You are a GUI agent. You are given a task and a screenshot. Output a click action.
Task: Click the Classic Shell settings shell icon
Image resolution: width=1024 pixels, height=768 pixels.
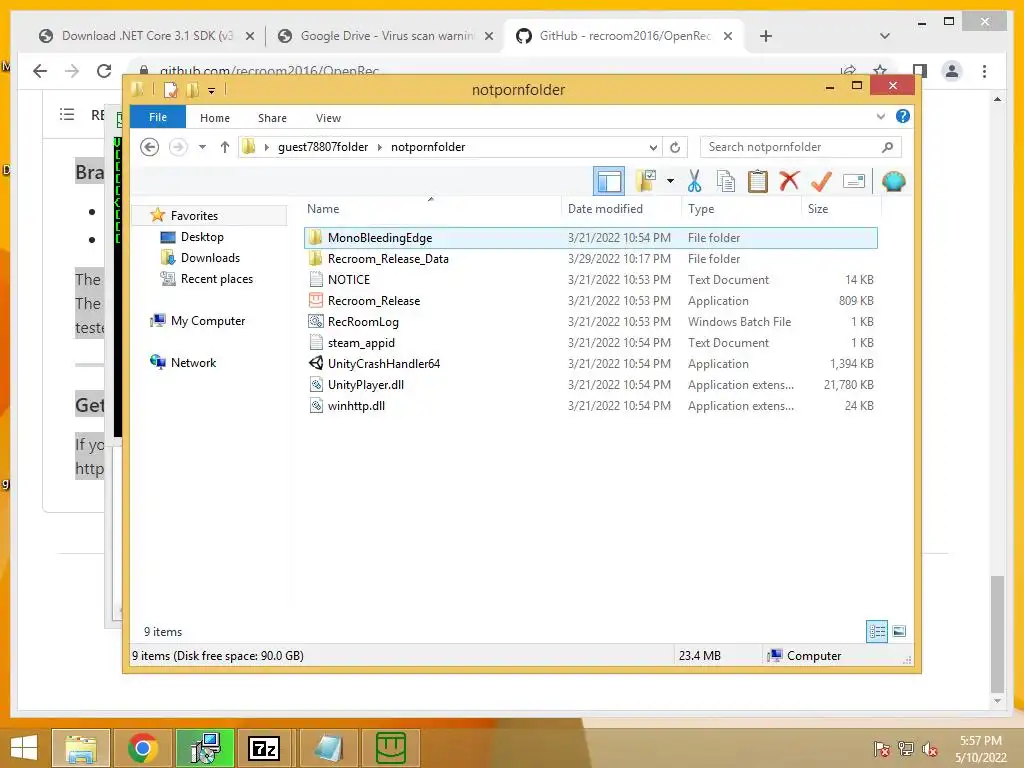click(x=893, y=181)
